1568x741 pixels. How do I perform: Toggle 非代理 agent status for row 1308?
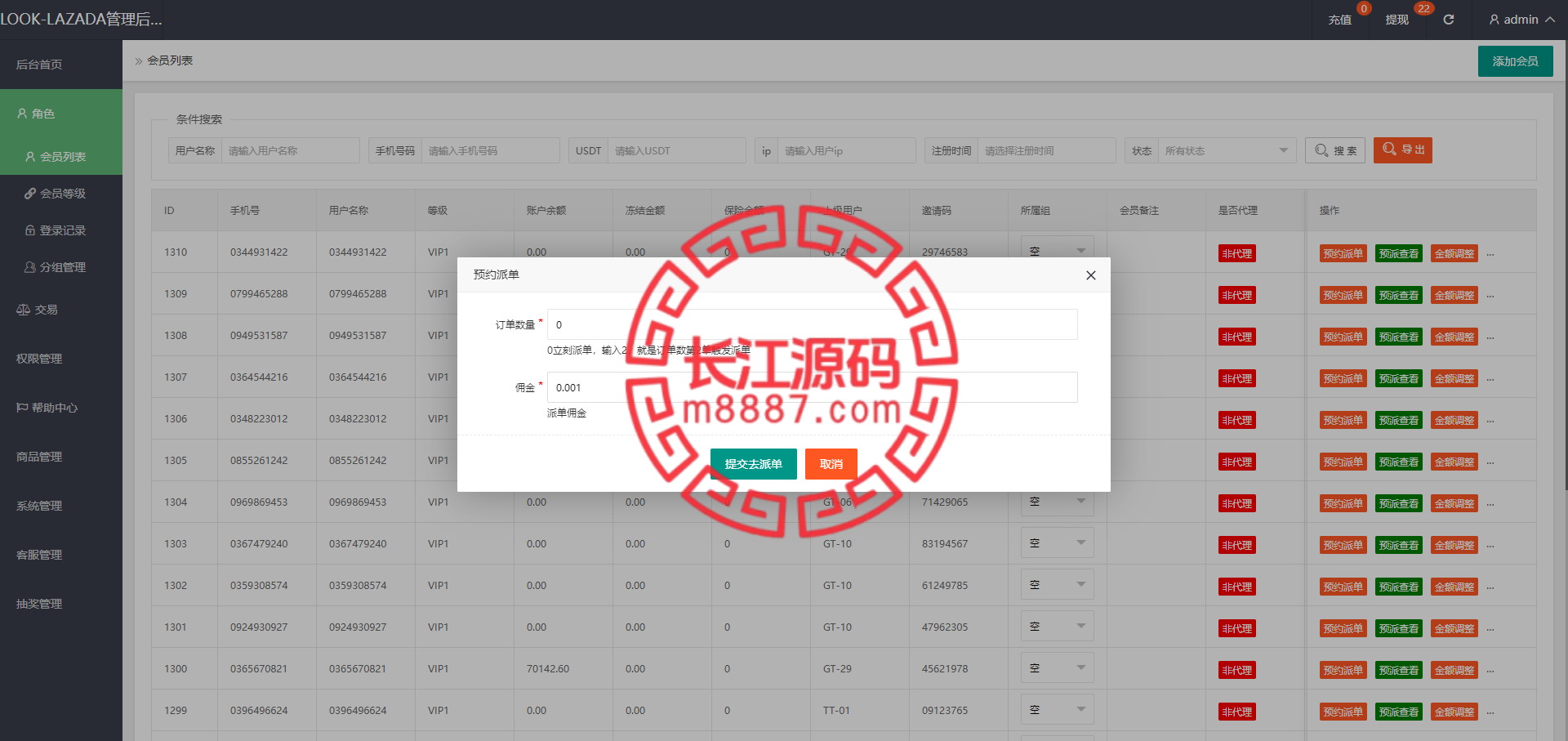(1236, 337)
